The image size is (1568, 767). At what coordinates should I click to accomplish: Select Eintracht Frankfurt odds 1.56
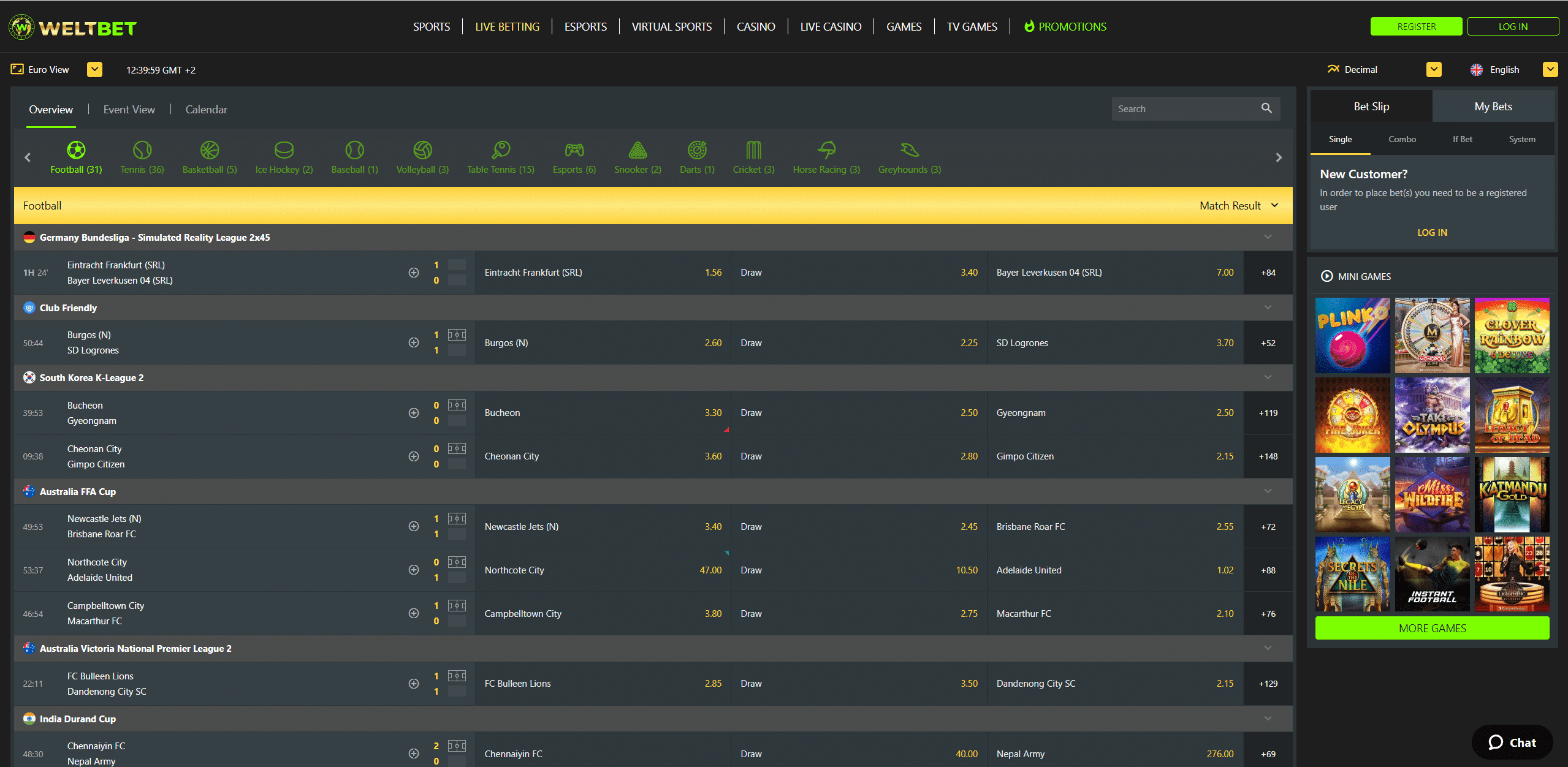pos(713,273)
